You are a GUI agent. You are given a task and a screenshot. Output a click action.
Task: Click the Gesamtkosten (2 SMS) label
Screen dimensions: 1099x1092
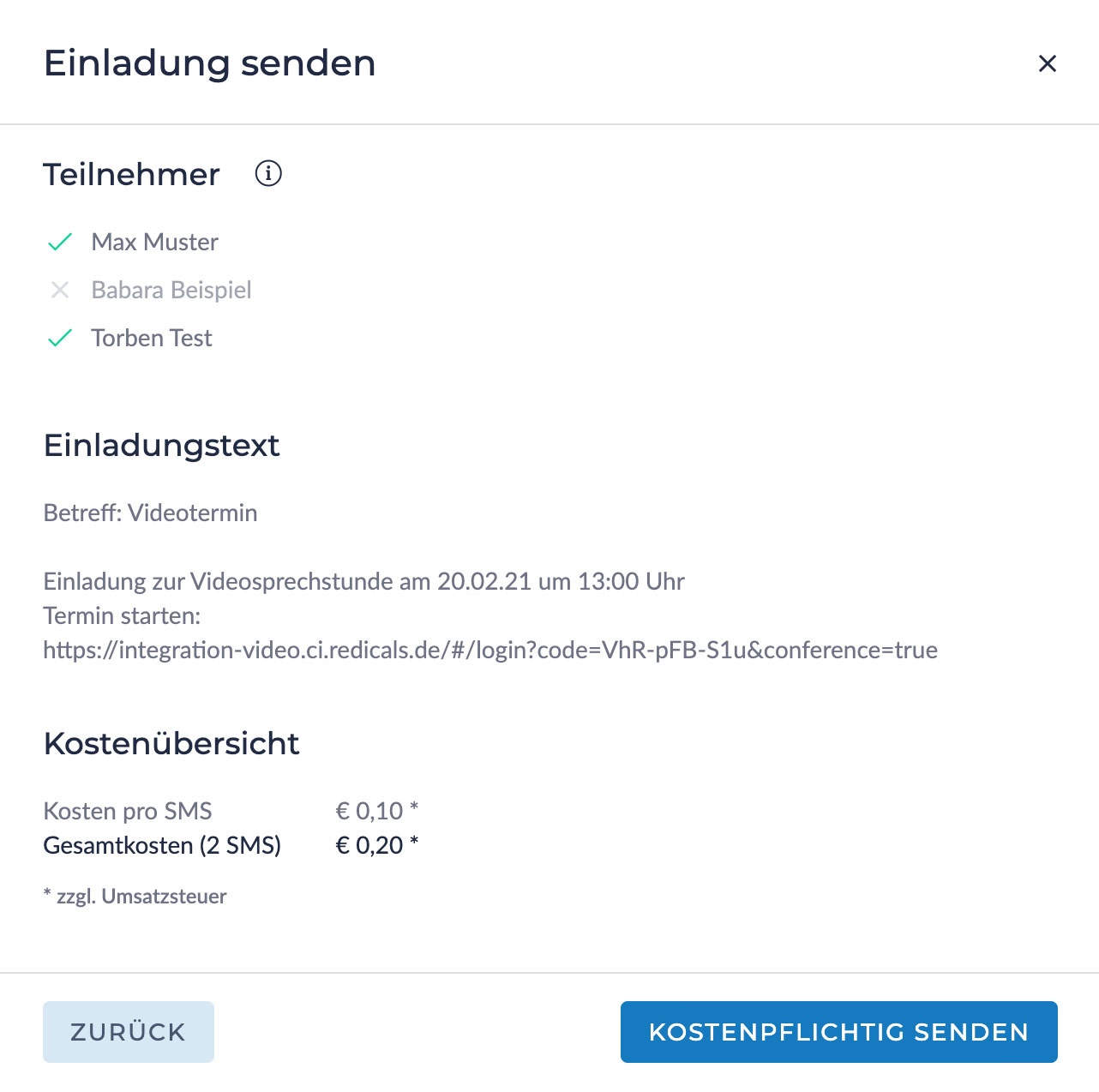click(x=162, y=845)
